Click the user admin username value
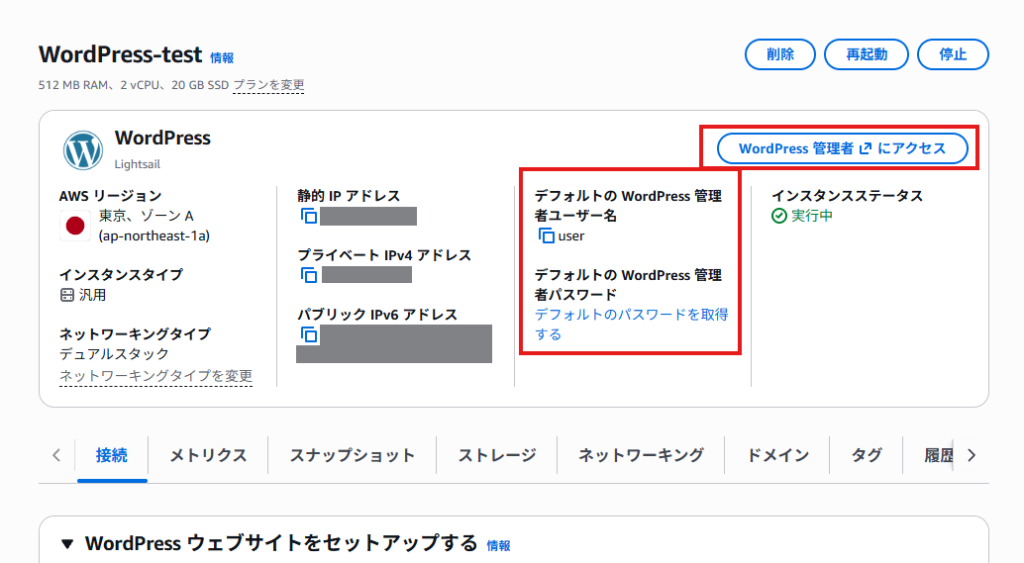This screenshot has height=563, width=1024. [571, 236]
